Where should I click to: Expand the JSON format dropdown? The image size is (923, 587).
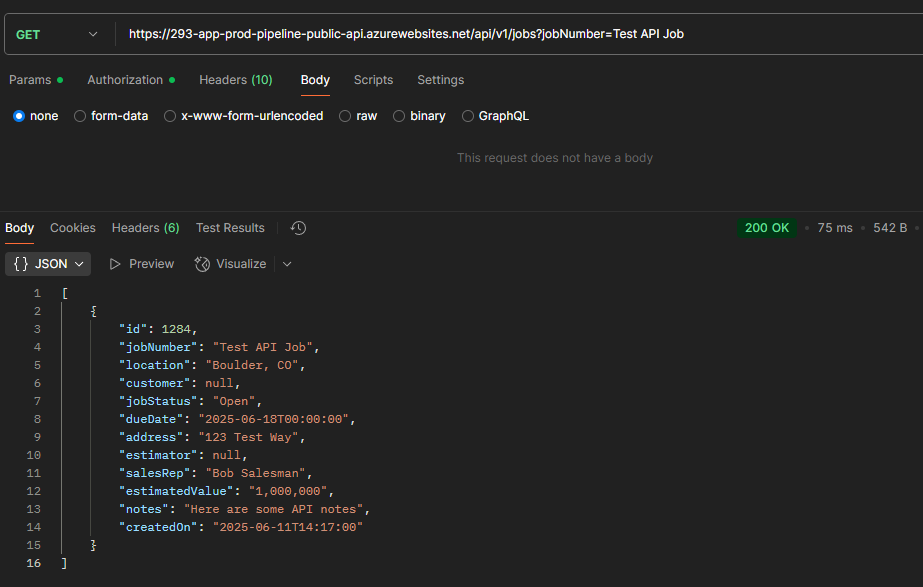tap(48, 264)
